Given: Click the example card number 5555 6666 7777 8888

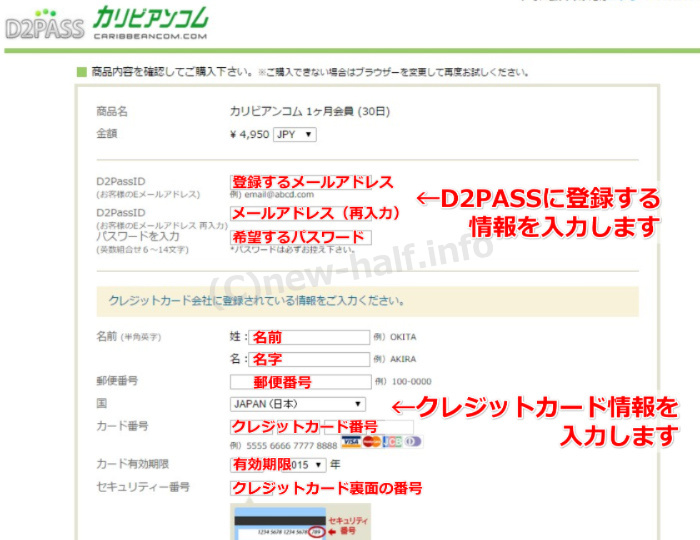Looking at the screenshot, I should (292, 446).
